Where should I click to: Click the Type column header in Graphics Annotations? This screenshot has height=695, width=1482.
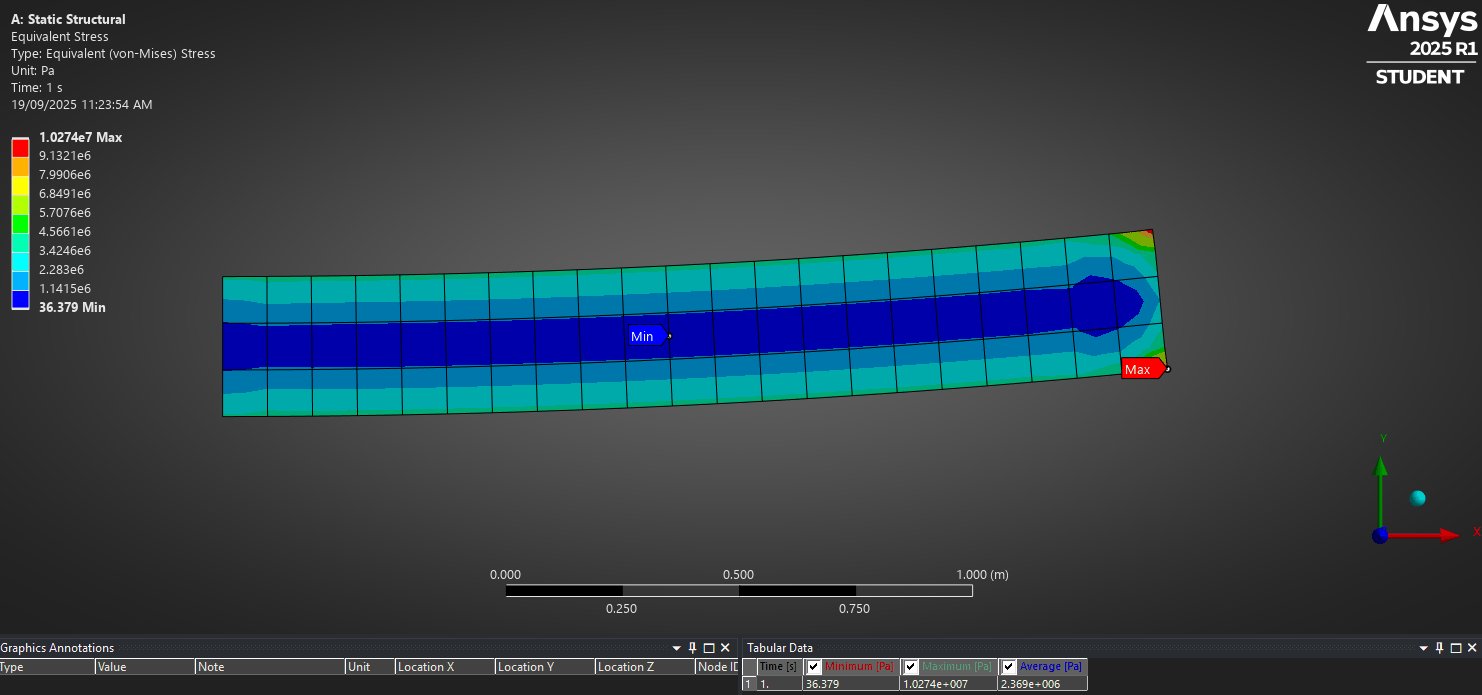point(47,667)
